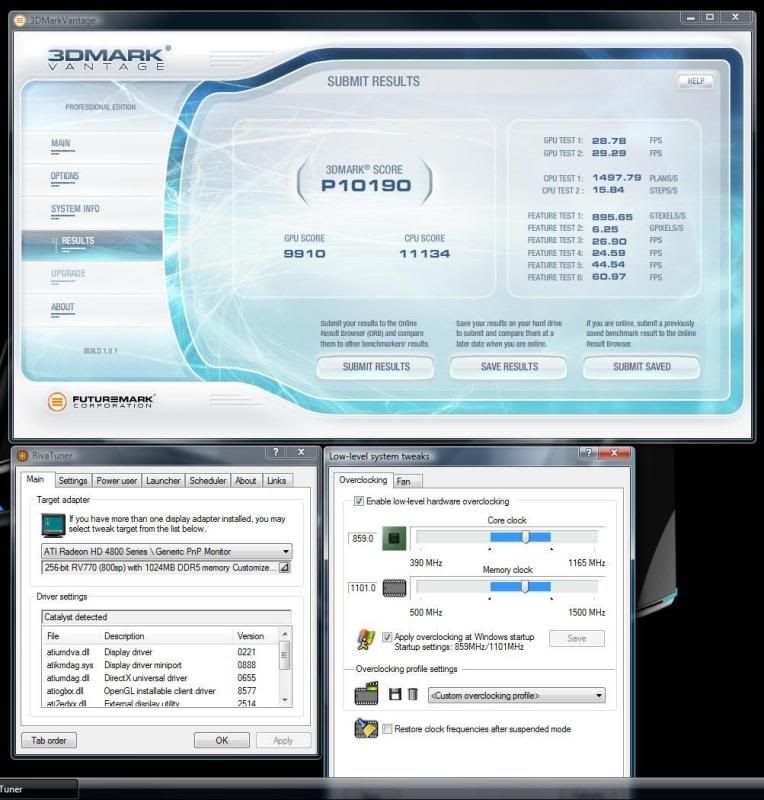The image size is (764, 800).
Task: Click the Futuremark Corporation logo icon
Action: click(x=58, y=402)
